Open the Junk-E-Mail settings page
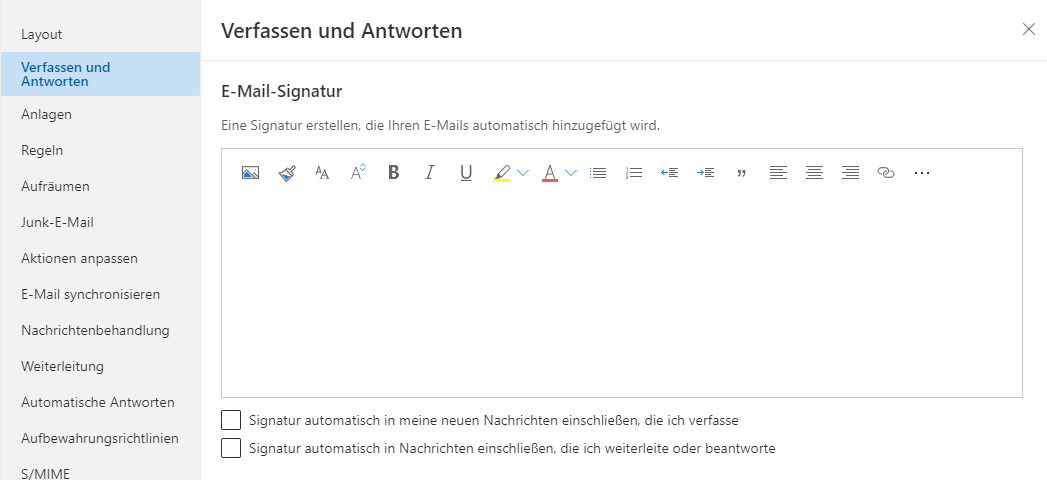 [57, 222]
